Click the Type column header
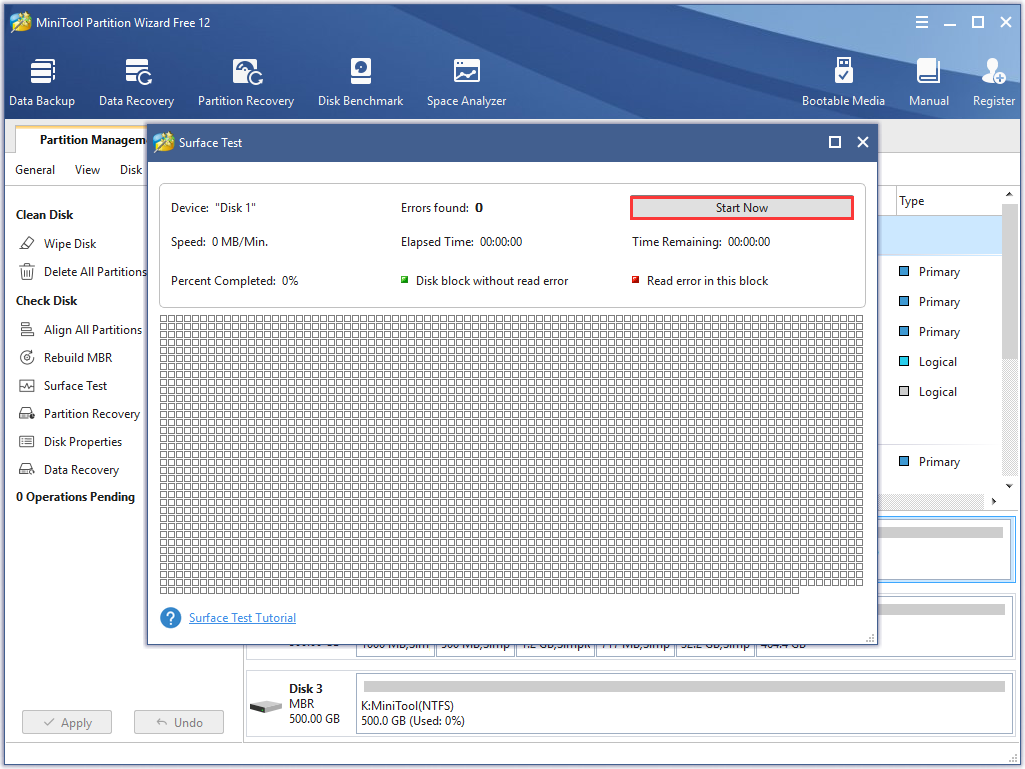 [x=912, y=201]
